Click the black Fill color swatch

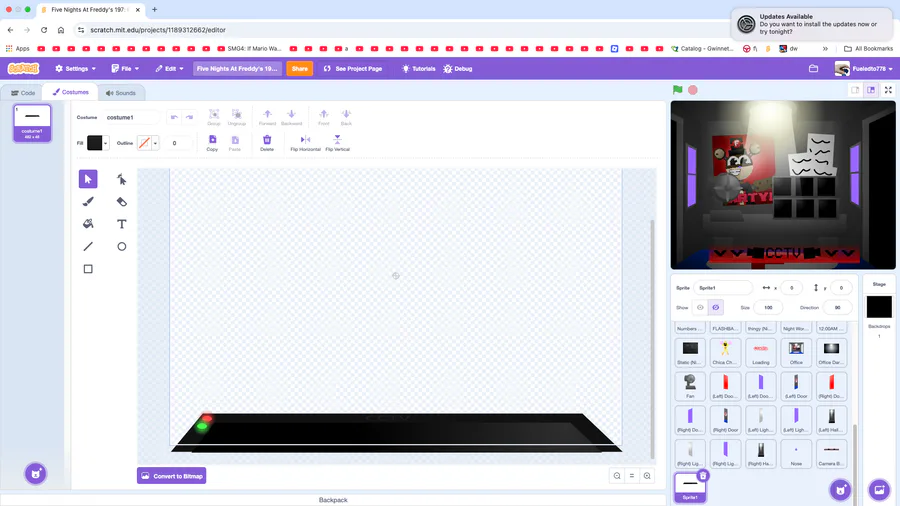pos(95,143)
